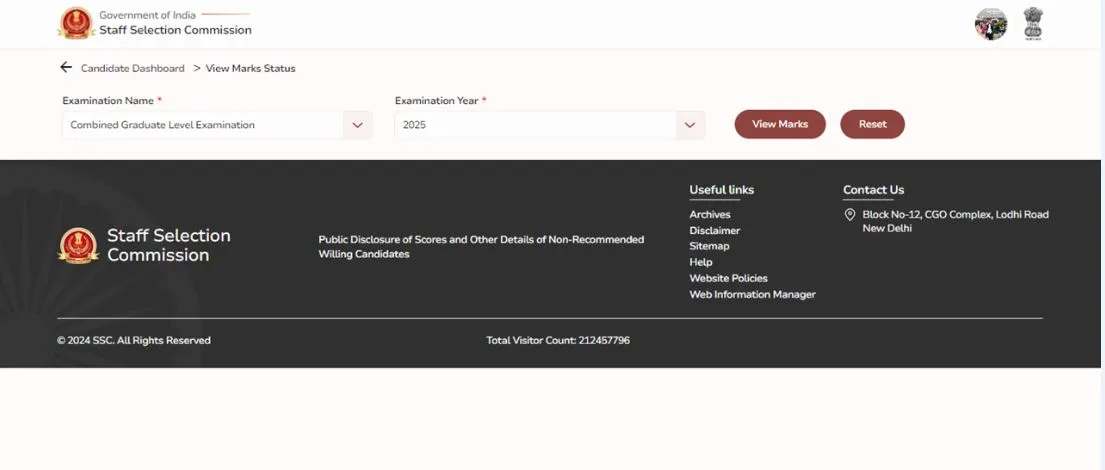Go to the Candidate Dashboard breadcrumb

tap(132, 68)
